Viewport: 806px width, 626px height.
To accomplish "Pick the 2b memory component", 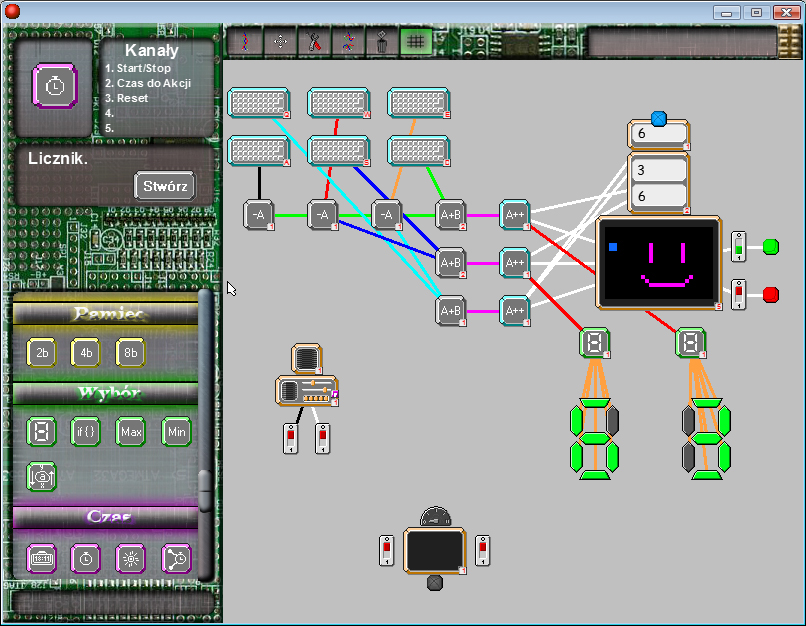I will (x=41, y=352).
